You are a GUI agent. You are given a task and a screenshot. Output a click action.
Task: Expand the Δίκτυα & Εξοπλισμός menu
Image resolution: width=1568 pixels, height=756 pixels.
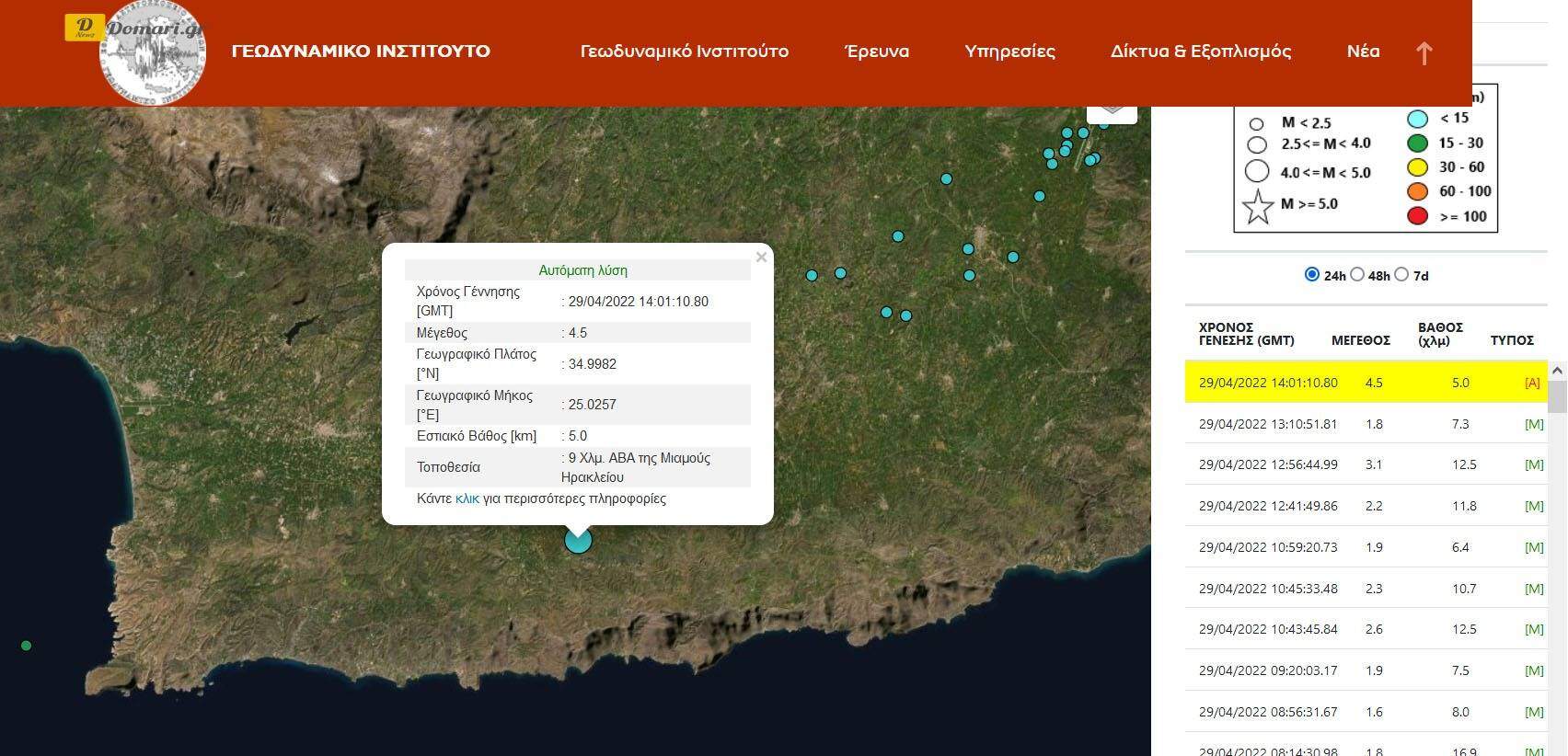point(1200,52)
